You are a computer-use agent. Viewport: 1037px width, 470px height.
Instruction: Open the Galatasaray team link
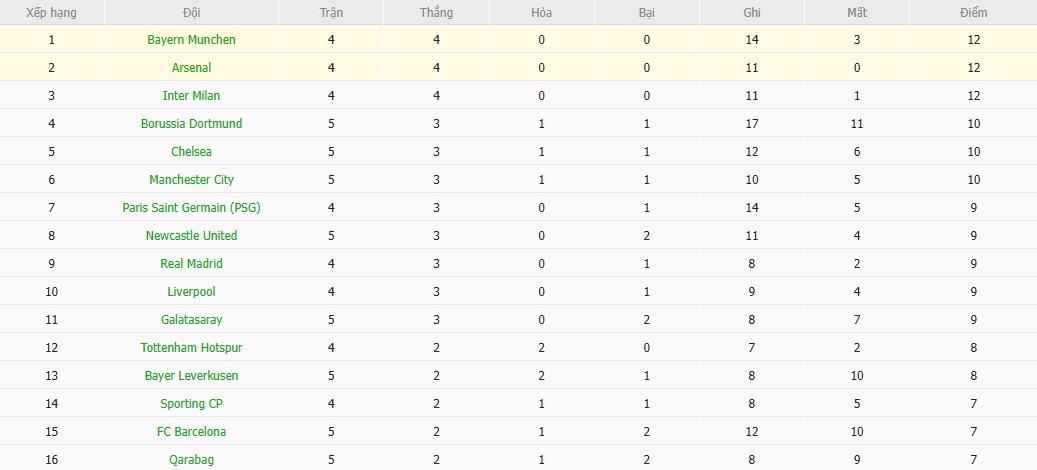pyautogui.click(x=191, y=320)
